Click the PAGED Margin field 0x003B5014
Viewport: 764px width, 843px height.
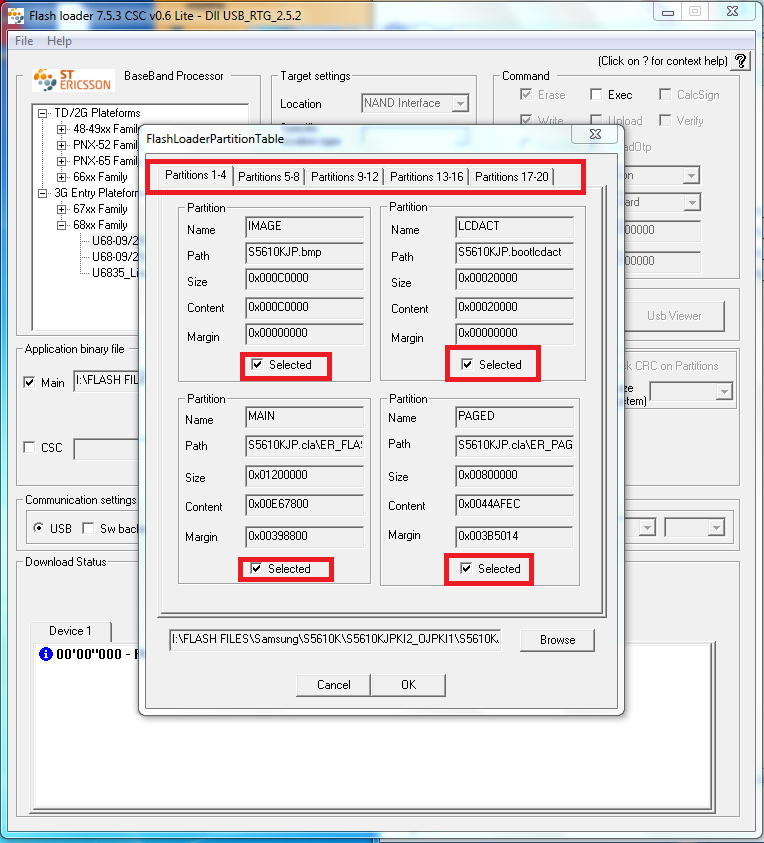point(515,537)
